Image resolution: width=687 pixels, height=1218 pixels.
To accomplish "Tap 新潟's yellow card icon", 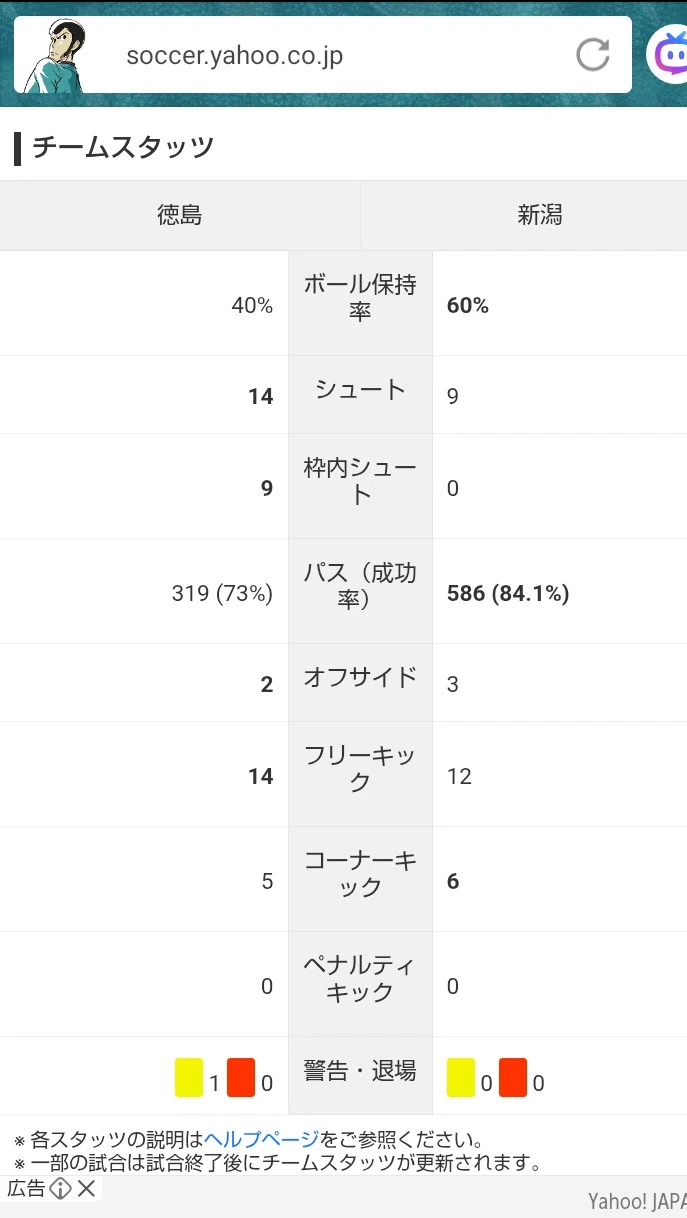I will 461,1078.
